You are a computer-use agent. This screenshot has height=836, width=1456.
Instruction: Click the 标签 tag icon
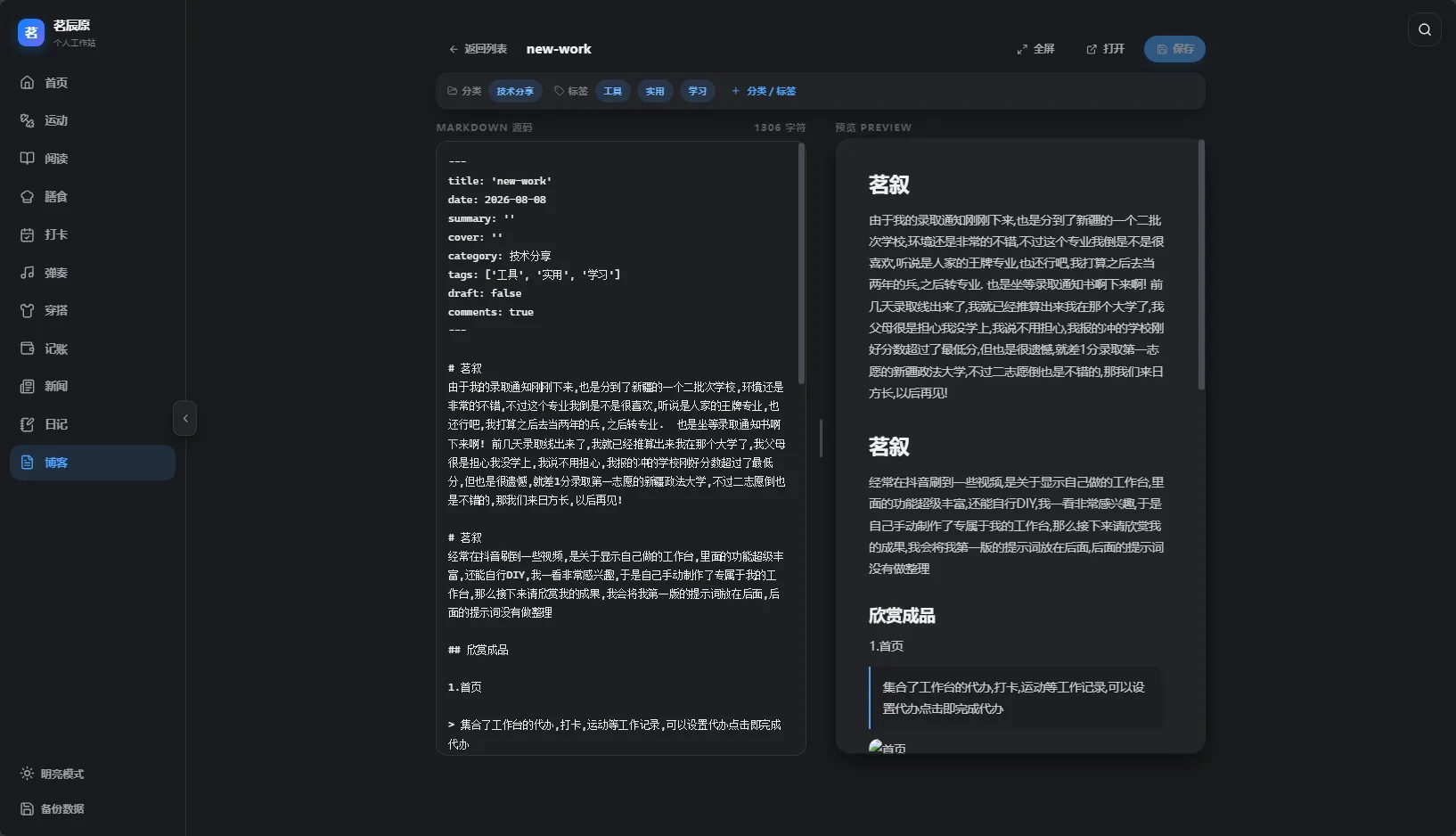[x=560, y=91]
